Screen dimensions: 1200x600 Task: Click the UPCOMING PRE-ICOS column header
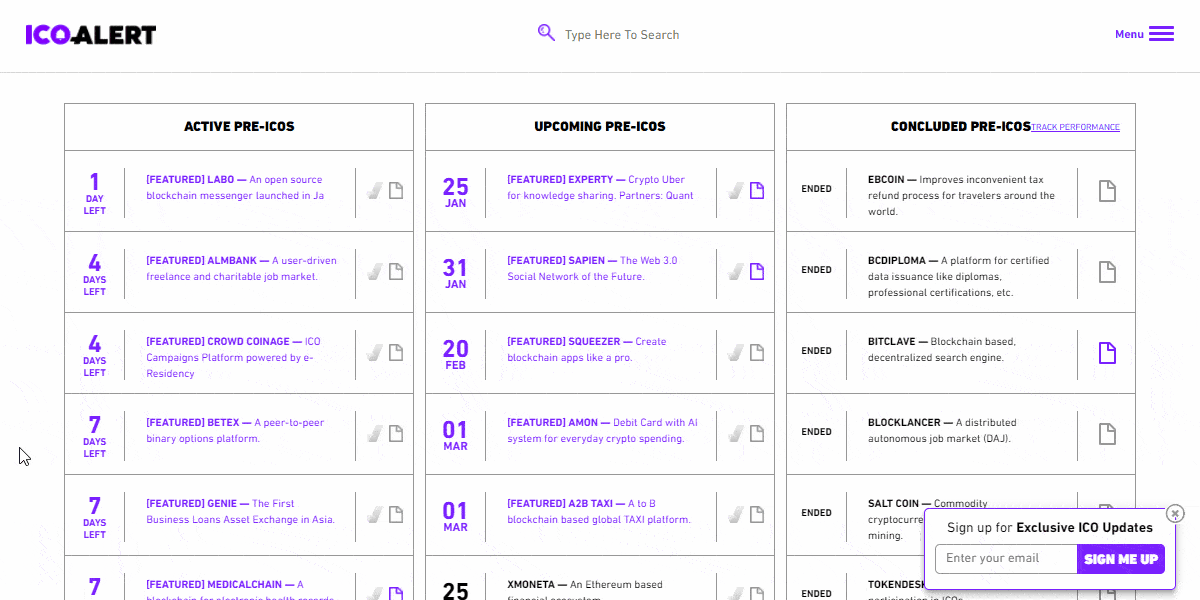coord(600,127)
